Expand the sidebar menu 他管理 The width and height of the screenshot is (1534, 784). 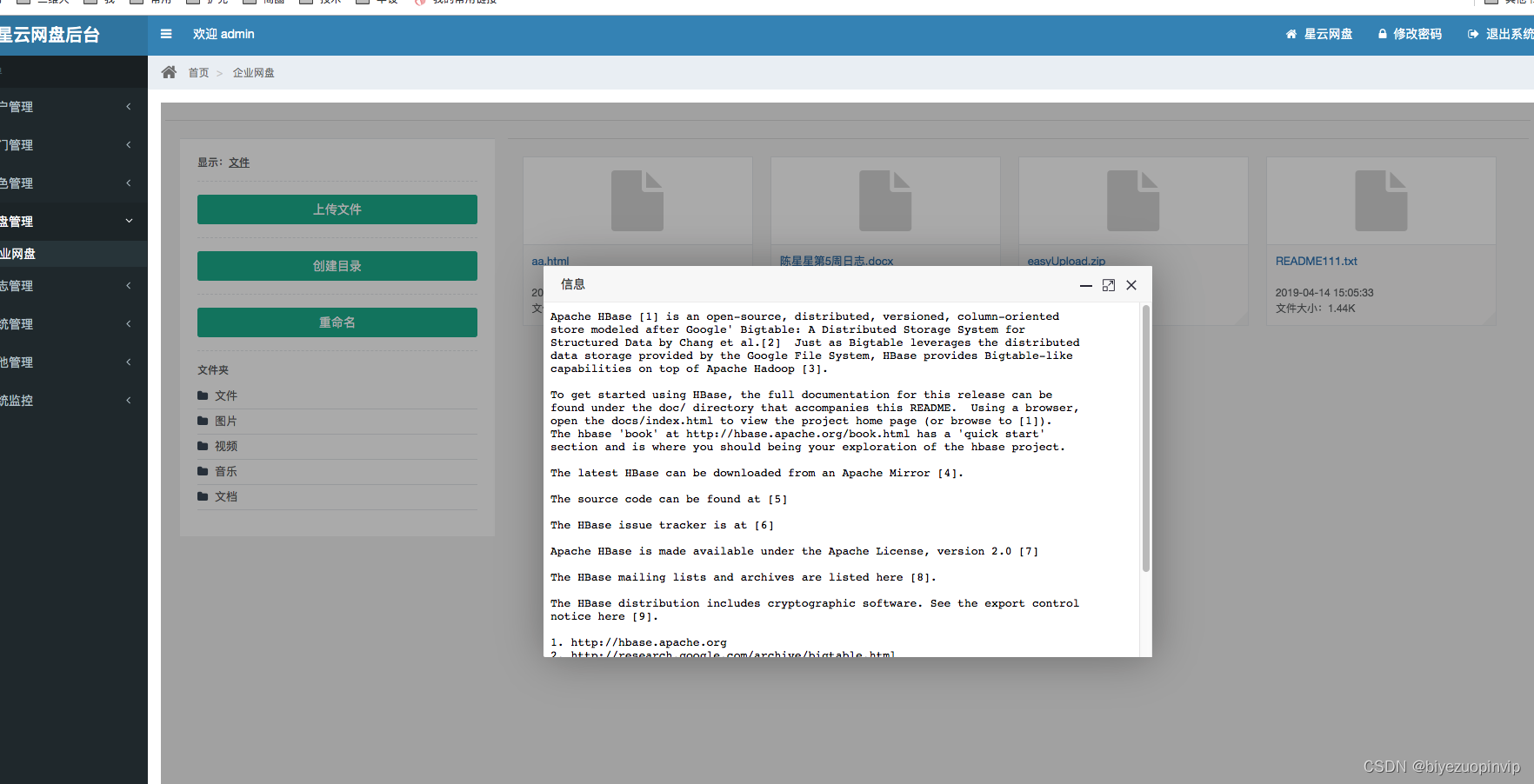point(74,362)
